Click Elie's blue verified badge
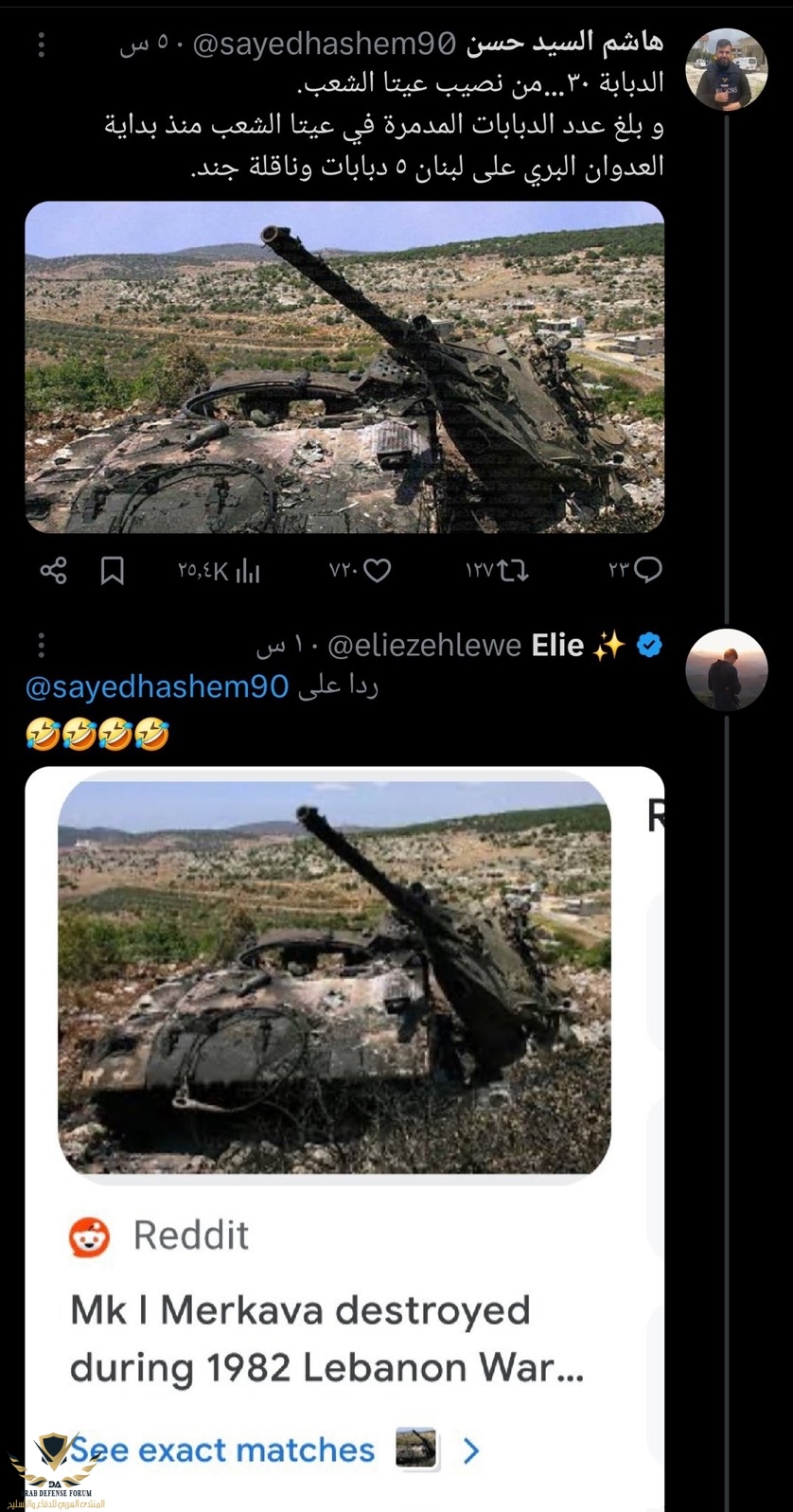This screenshot has width=793, height=1512. click(x=649, y=646)
